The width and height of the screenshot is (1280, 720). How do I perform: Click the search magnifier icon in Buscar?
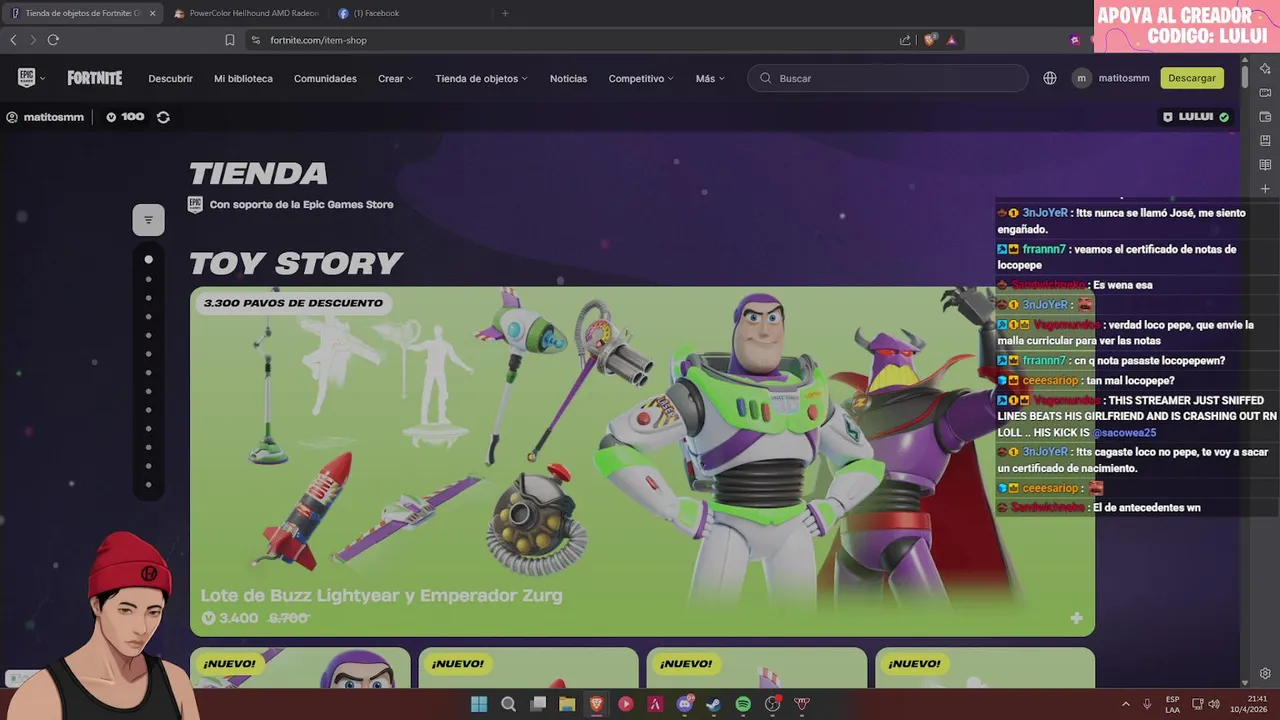click(x=766, y=78)
